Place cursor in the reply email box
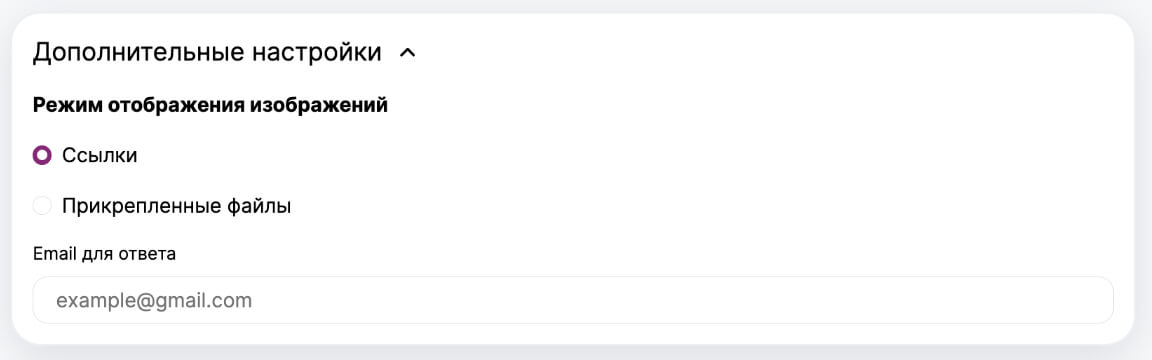 pyautogui.click(x=573, y=300)
